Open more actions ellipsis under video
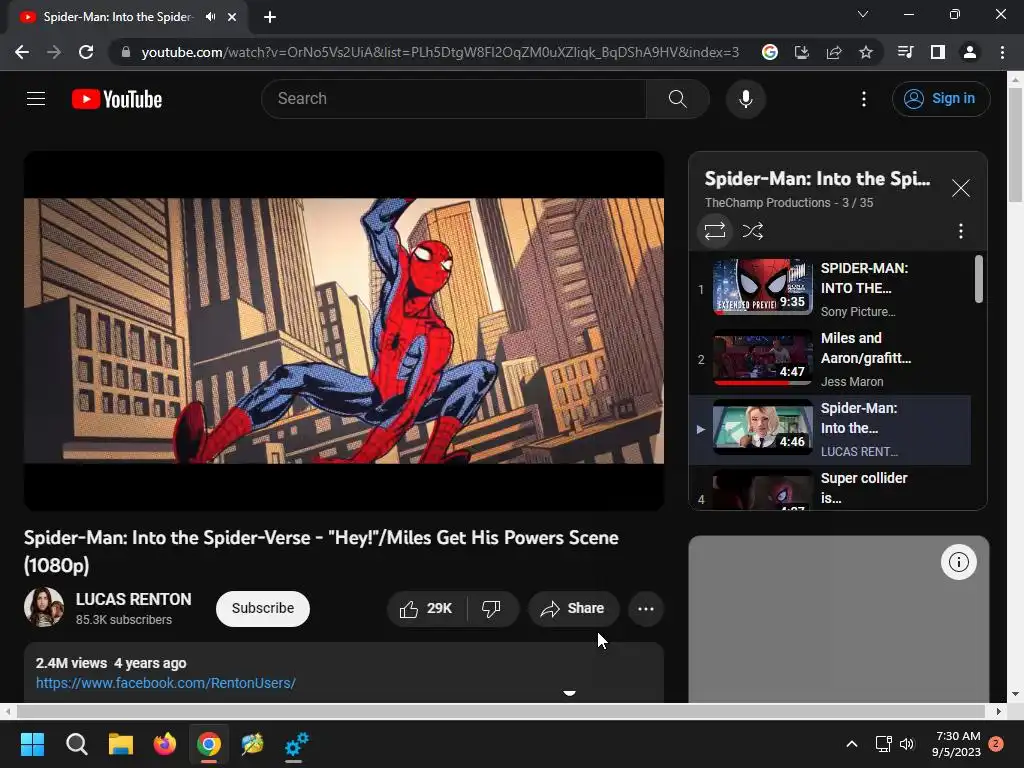The width and height of the screenshot is (1024, 768). click(645, 609)
